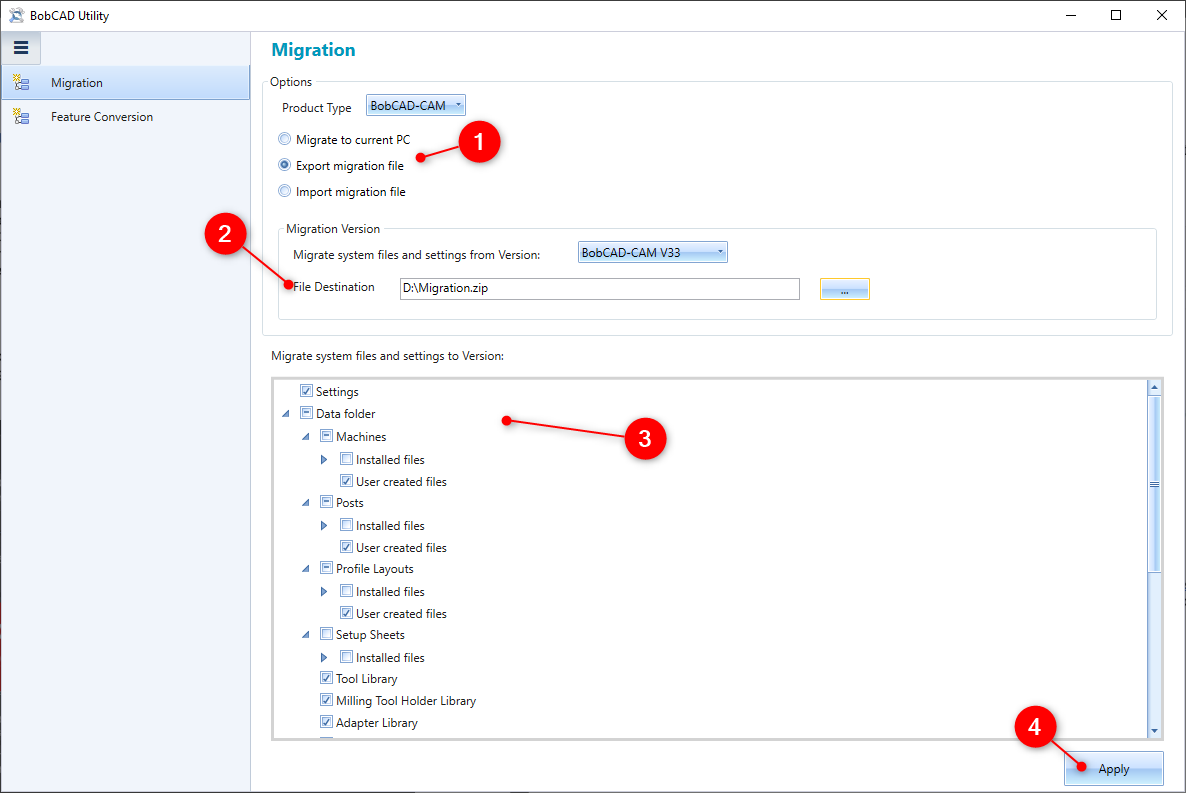
Task: Maximize the BobCAD Utility window
Action: pyautogui.click(x=1116, y=15)
